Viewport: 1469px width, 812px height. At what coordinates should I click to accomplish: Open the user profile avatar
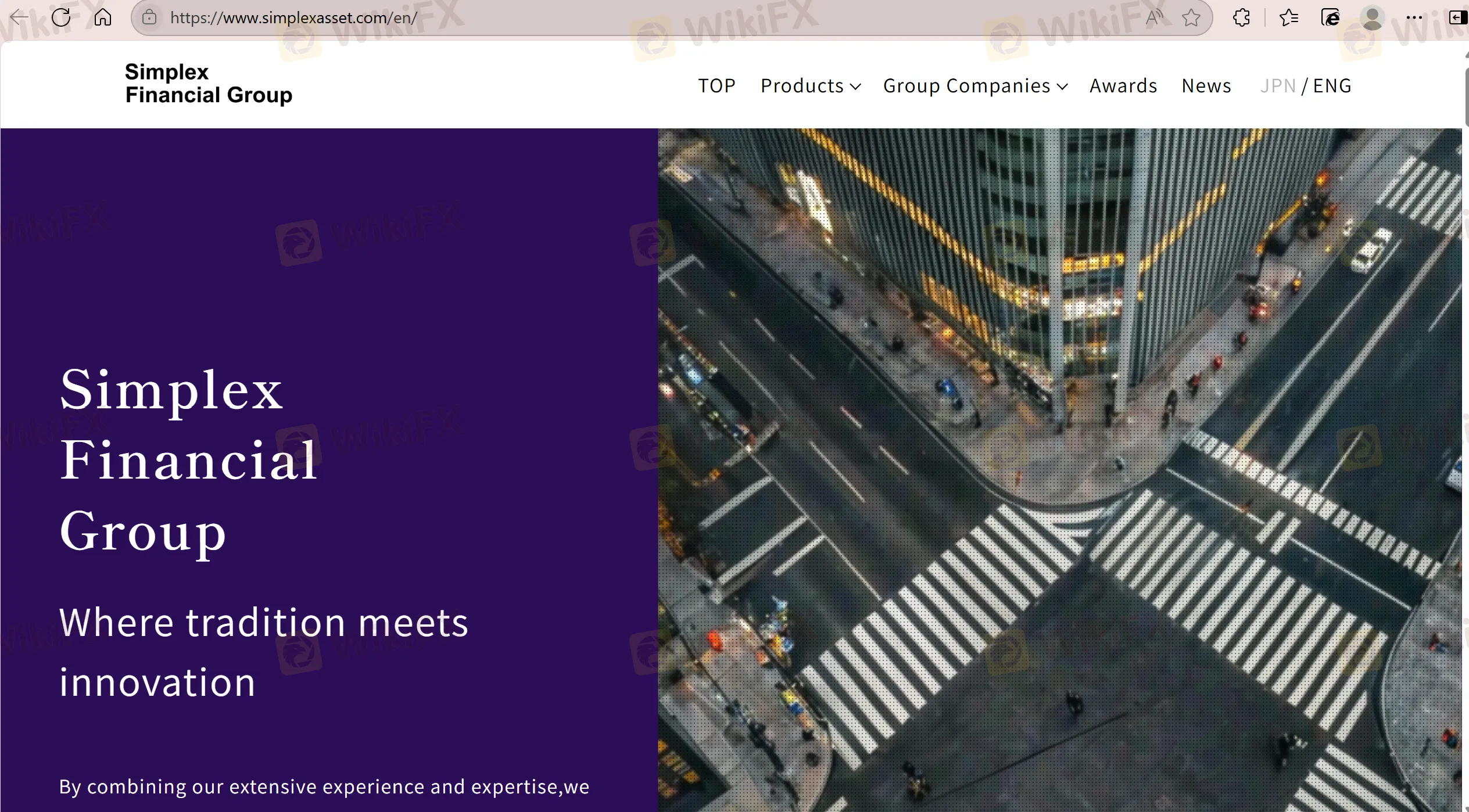coord(1373,17)
